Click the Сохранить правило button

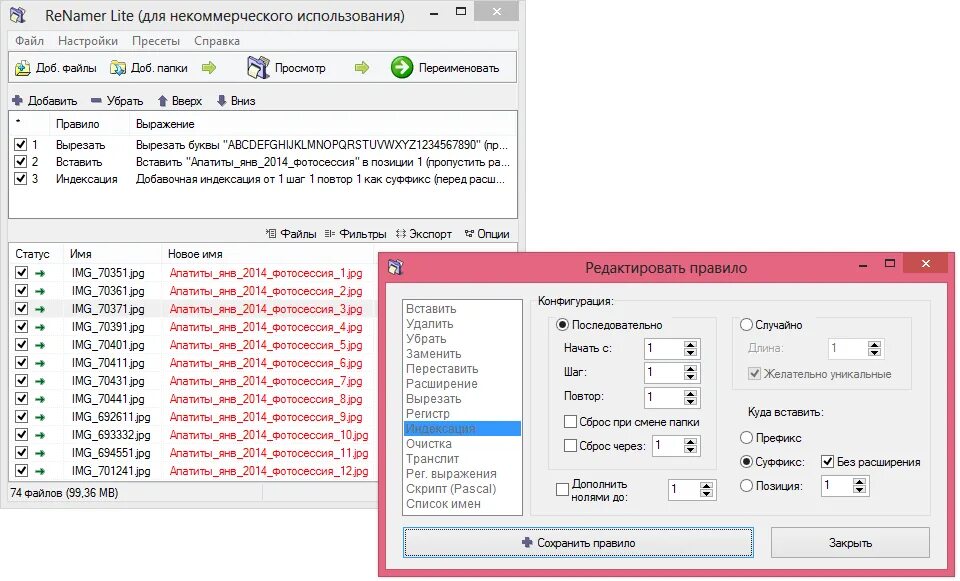[578, 542]
